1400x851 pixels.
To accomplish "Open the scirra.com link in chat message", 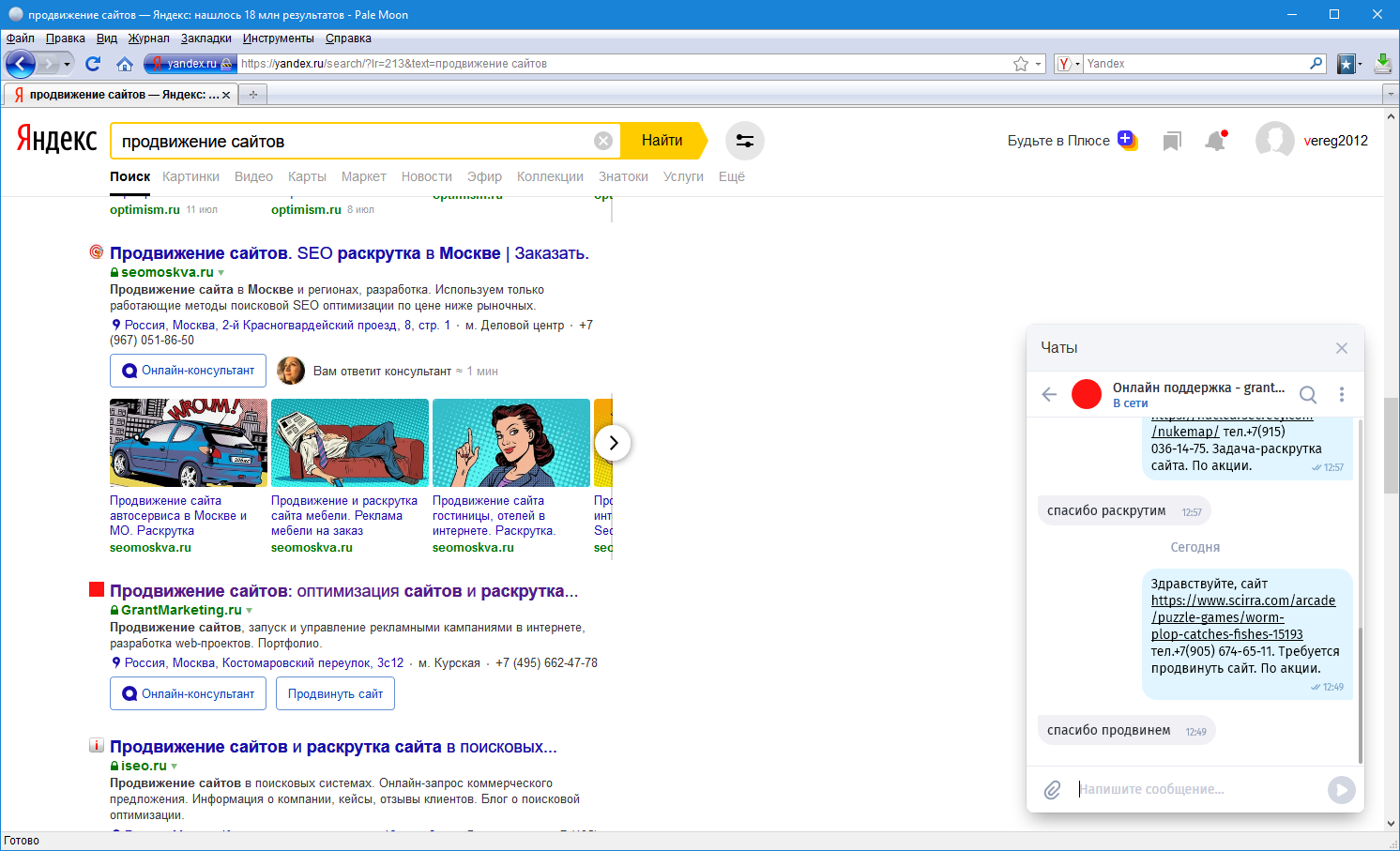I will (1243, 617).
